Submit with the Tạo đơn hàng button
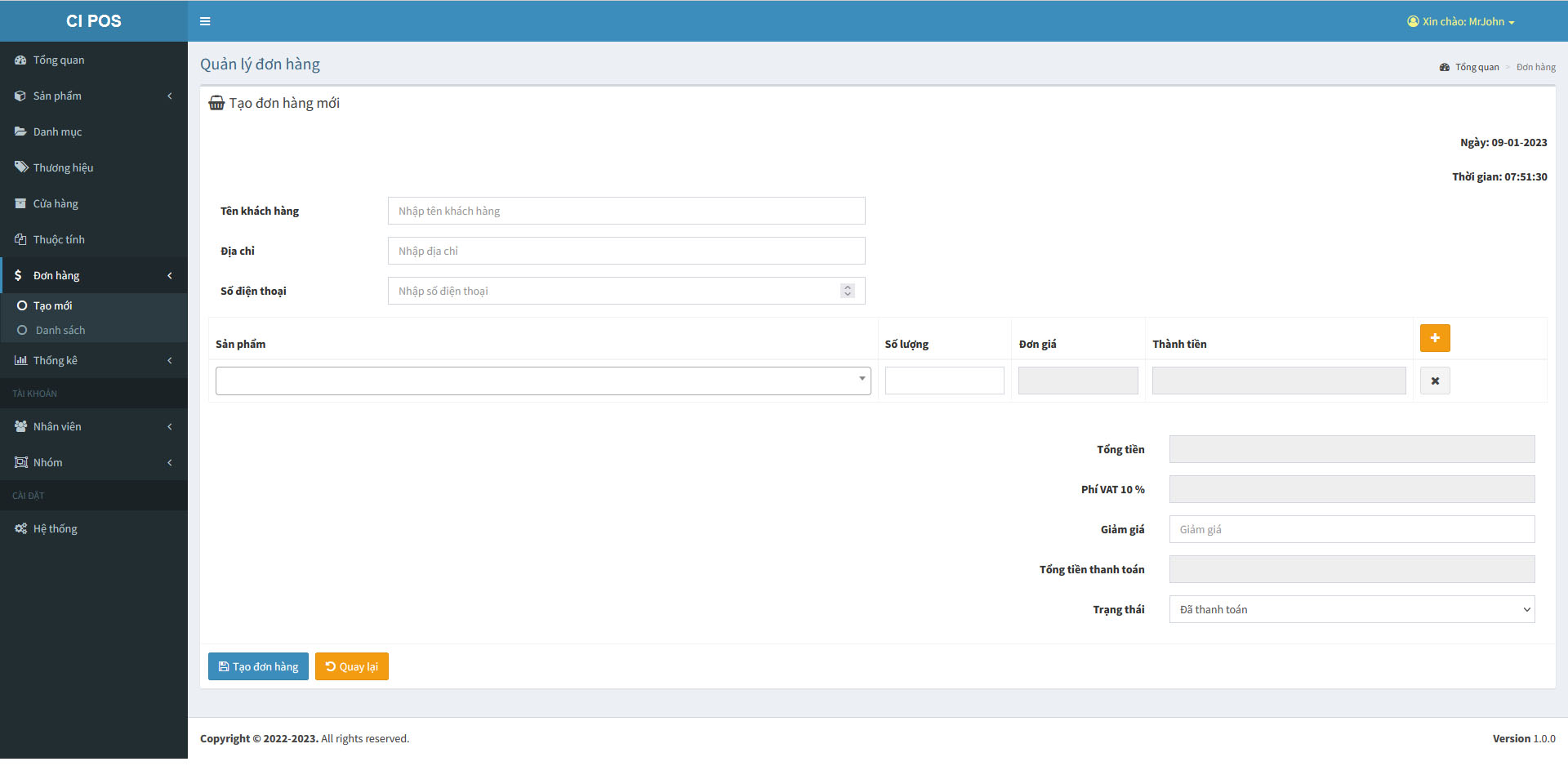Screen dimensions: 1568x766 258,666
